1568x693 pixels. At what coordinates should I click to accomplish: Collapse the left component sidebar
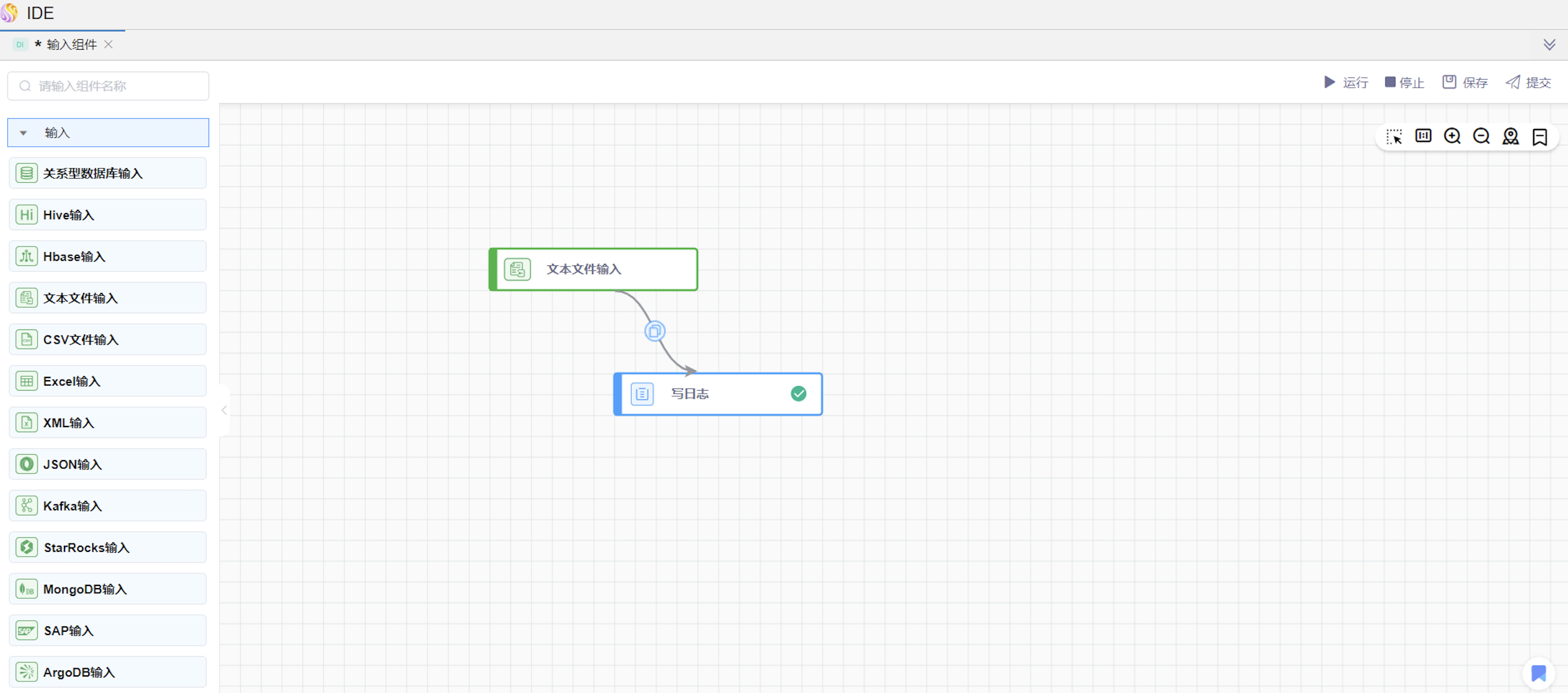pos(224,411)
